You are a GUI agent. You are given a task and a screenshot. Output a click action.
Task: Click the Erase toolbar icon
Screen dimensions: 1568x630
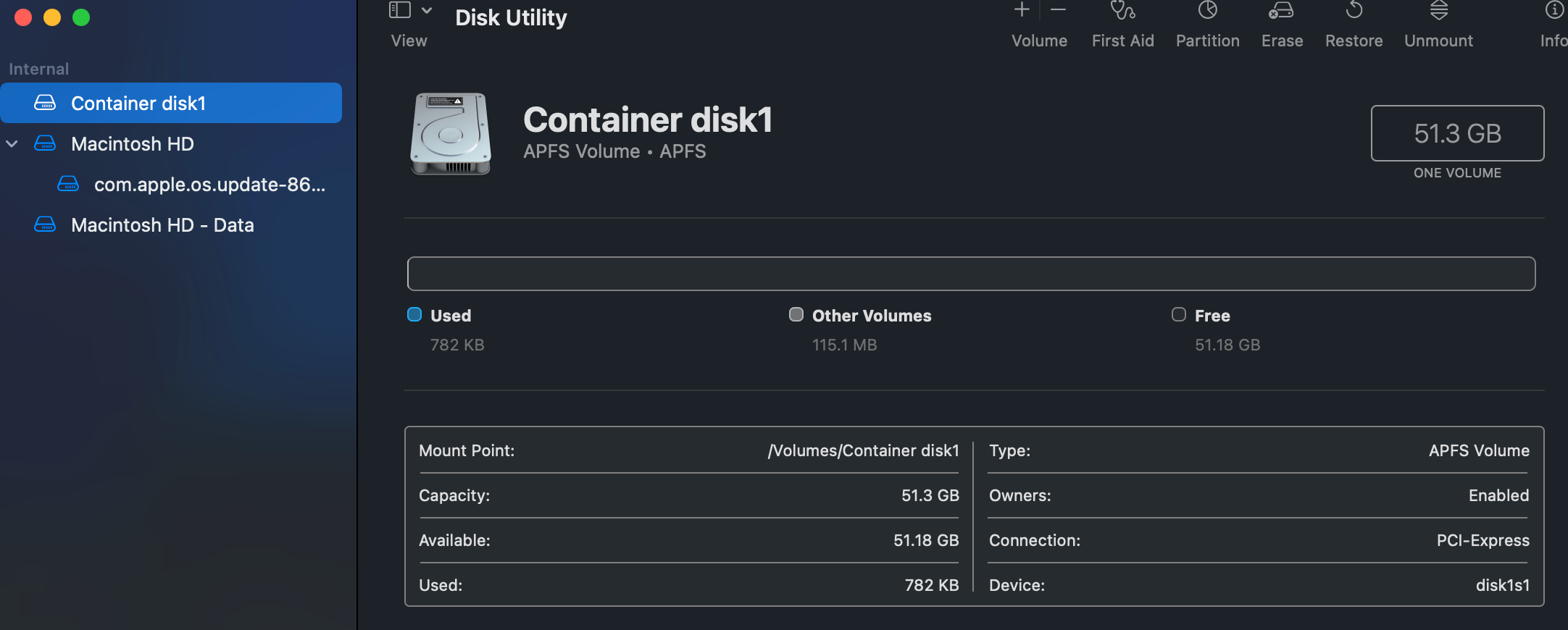(x=1281, y=22)
